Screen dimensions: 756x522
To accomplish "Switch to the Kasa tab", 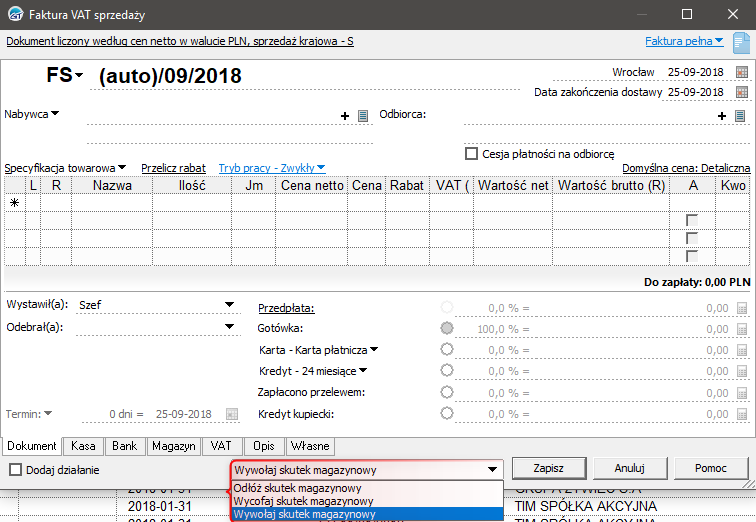I will pos(83,446).
